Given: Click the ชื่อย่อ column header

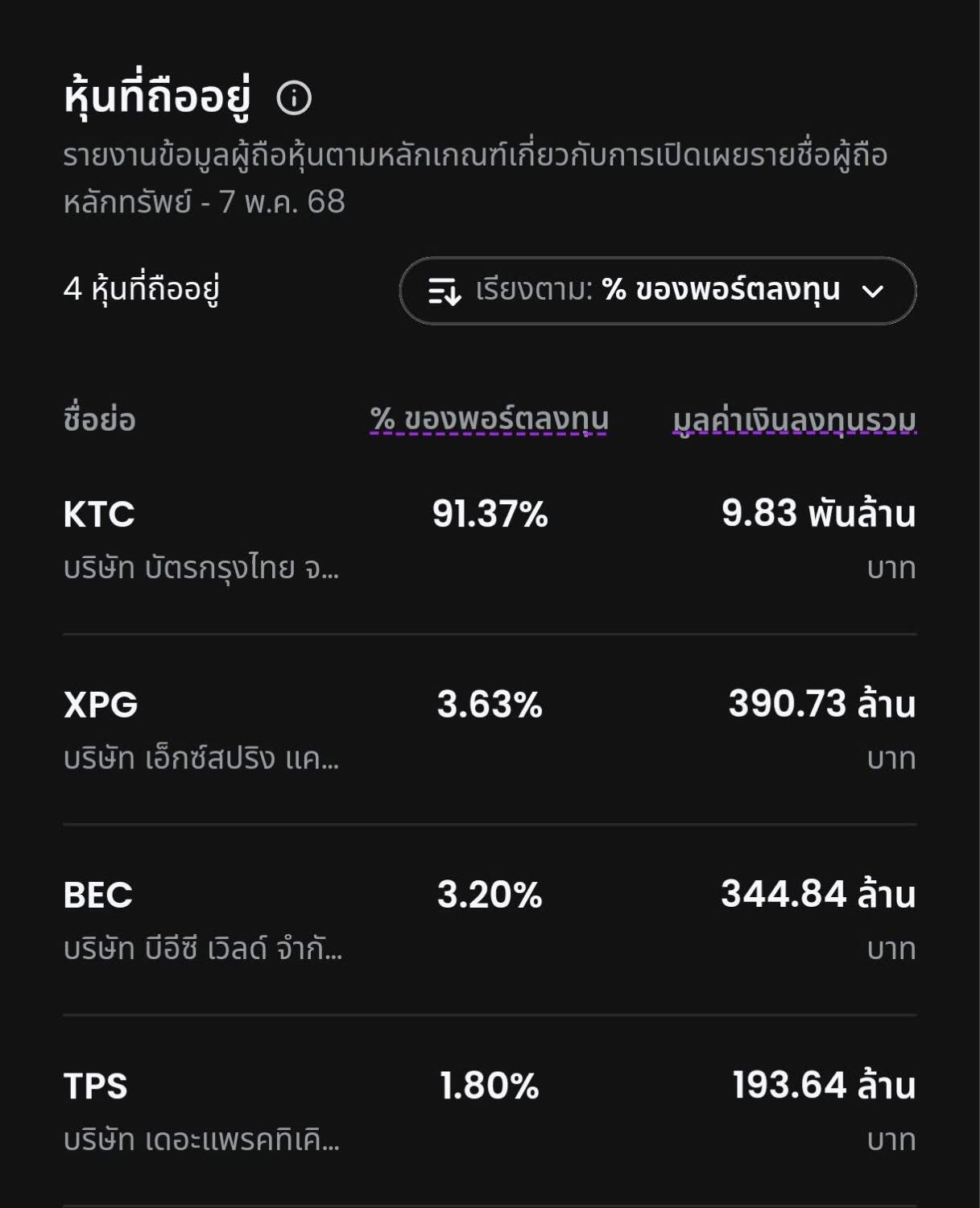Looking at the screenshot, I should coord(99,420).
